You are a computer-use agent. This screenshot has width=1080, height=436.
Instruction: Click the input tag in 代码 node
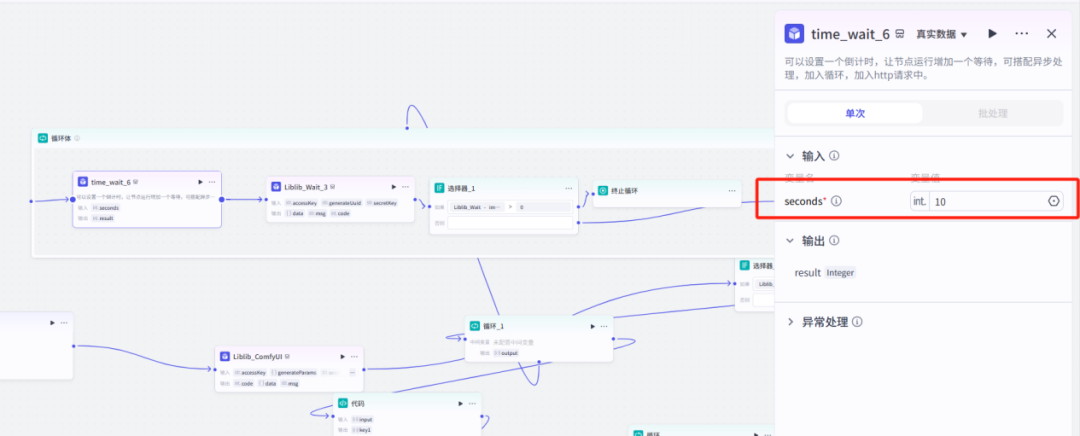362,419
